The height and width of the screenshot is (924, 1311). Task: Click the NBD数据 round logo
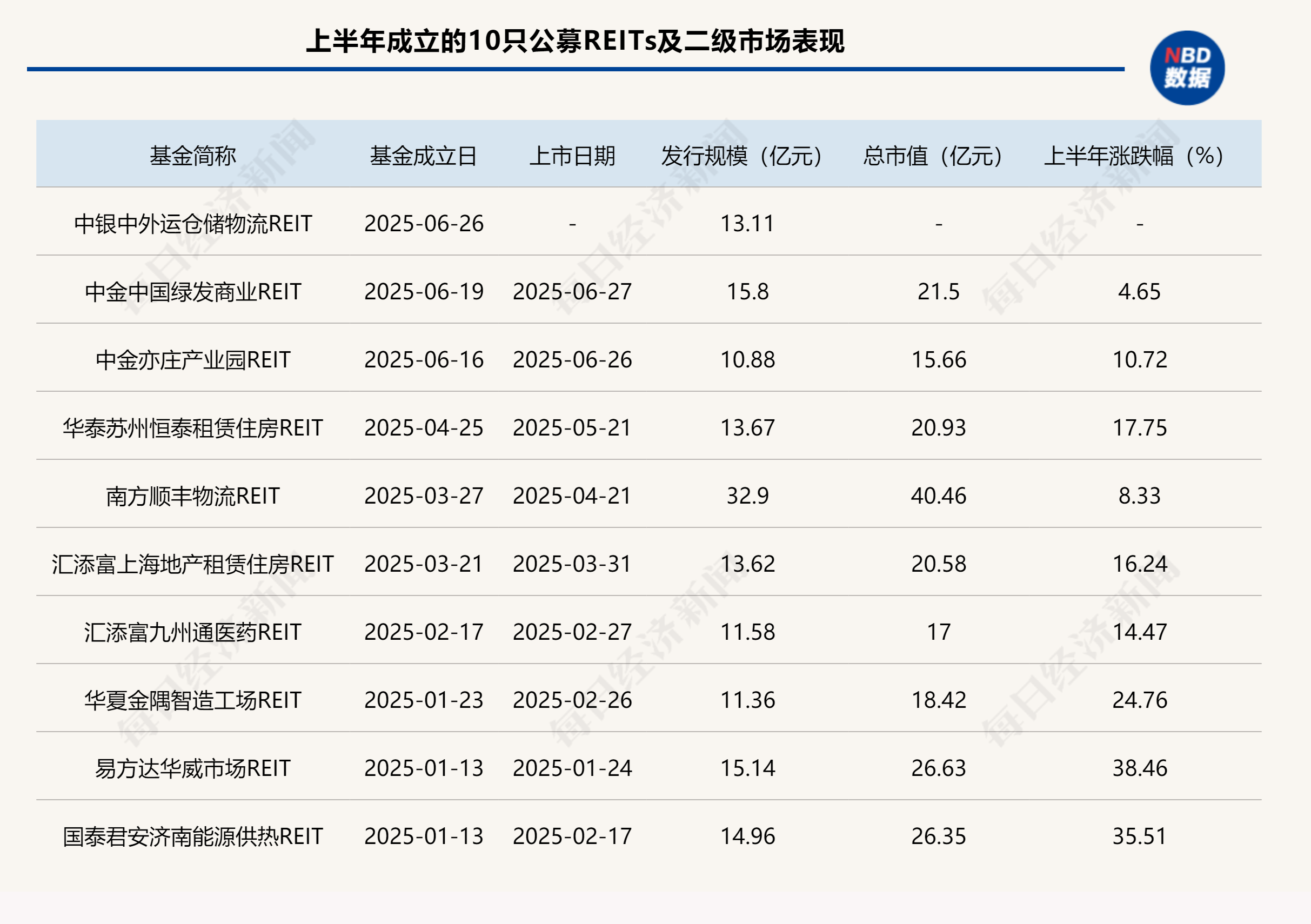pos(1187,68)
